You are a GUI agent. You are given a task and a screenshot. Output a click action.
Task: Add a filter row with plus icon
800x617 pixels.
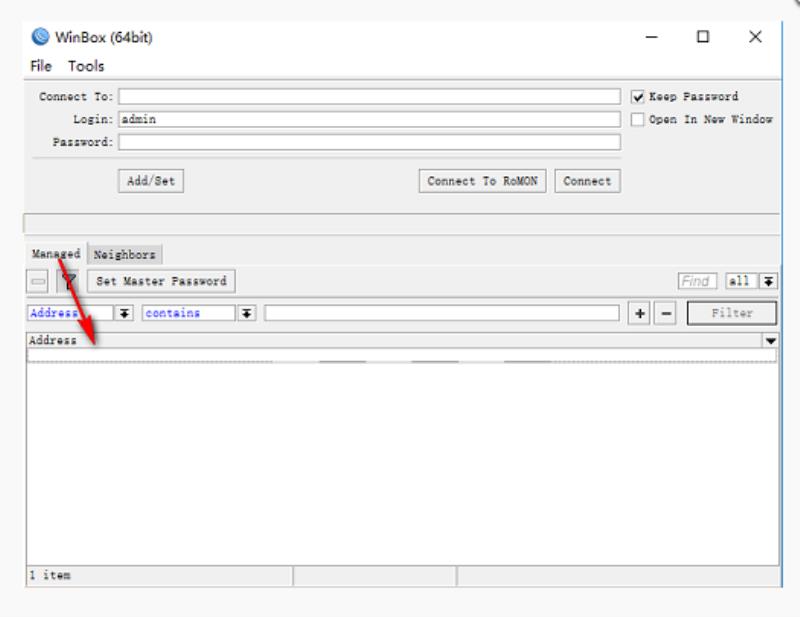point(639,313)
